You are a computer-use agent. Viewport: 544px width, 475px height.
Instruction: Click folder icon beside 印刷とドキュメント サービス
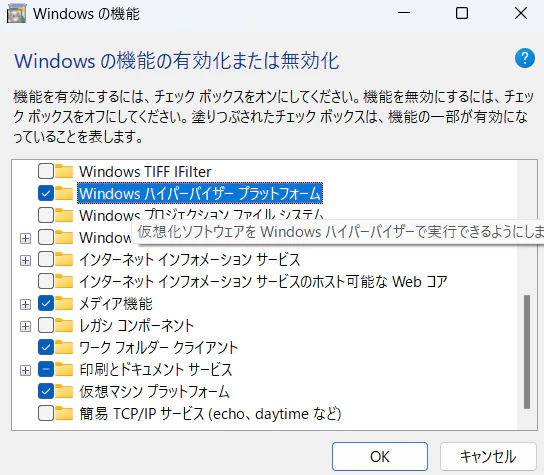point(64,370)
